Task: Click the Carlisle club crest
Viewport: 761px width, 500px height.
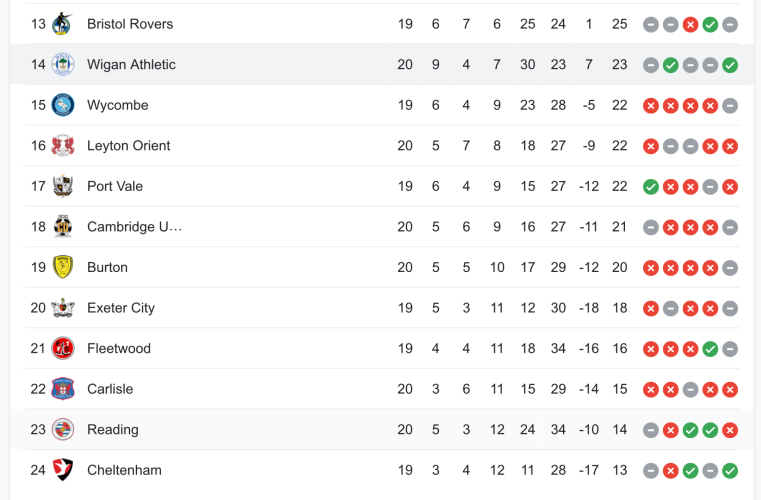Action: (63, 389)
